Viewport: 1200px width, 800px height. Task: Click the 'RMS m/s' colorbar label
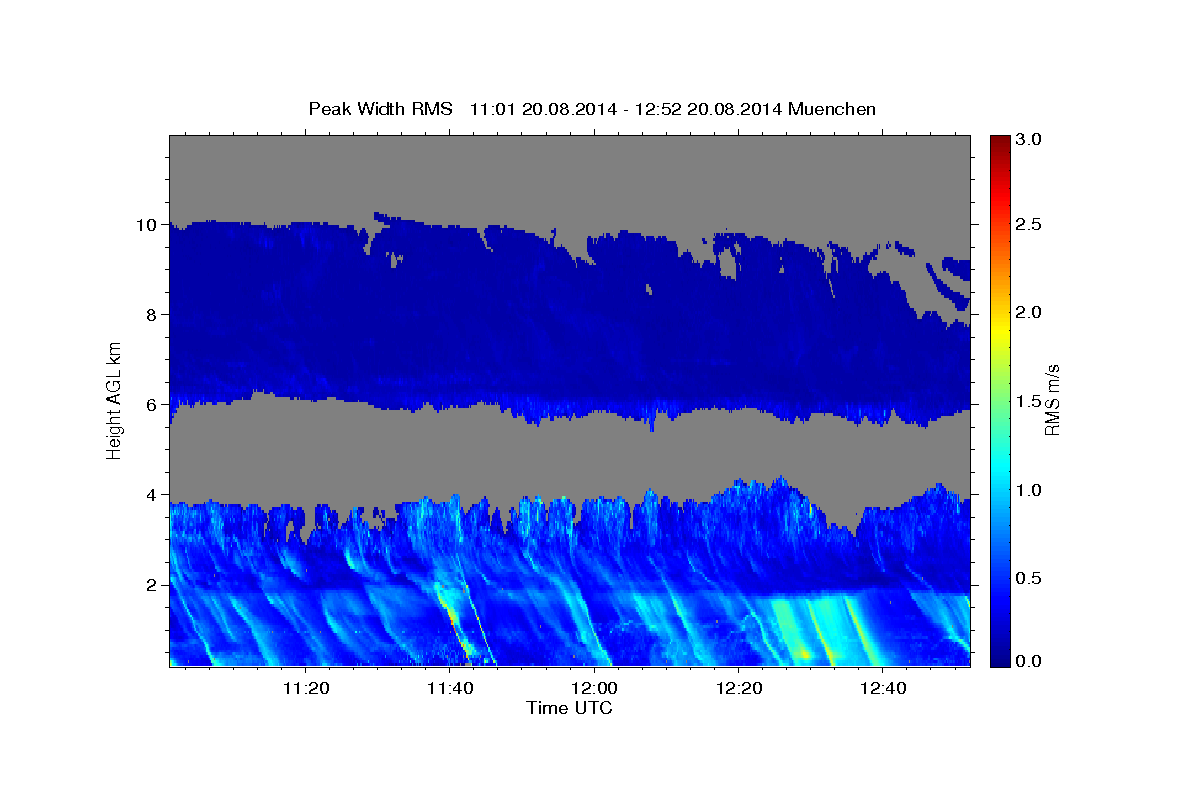tap(1052, 400)
